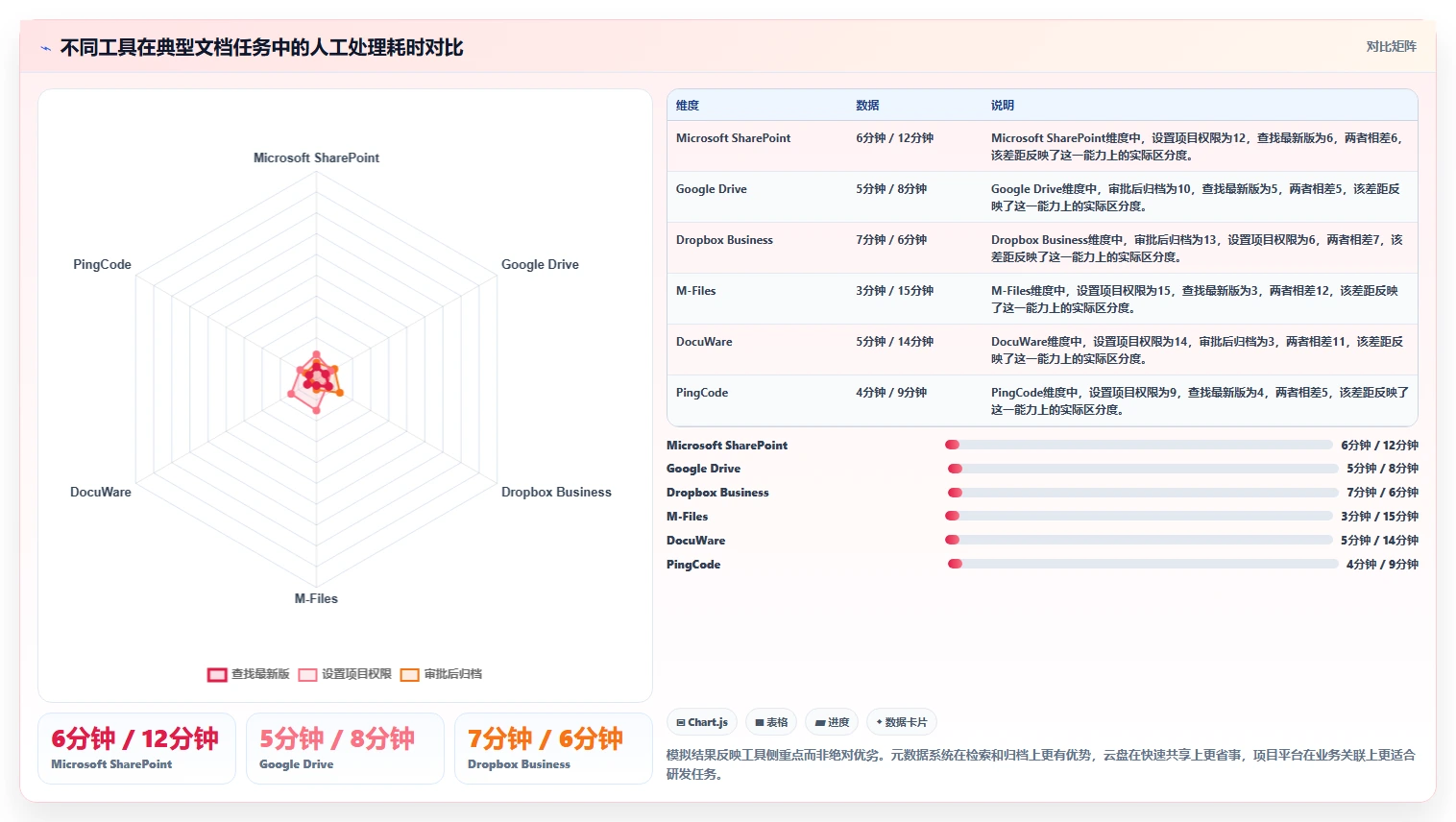Click the Microsoft SharePoint radar axis label
The height and width of the screenshot is (822, 1456).
click(316, 157)
